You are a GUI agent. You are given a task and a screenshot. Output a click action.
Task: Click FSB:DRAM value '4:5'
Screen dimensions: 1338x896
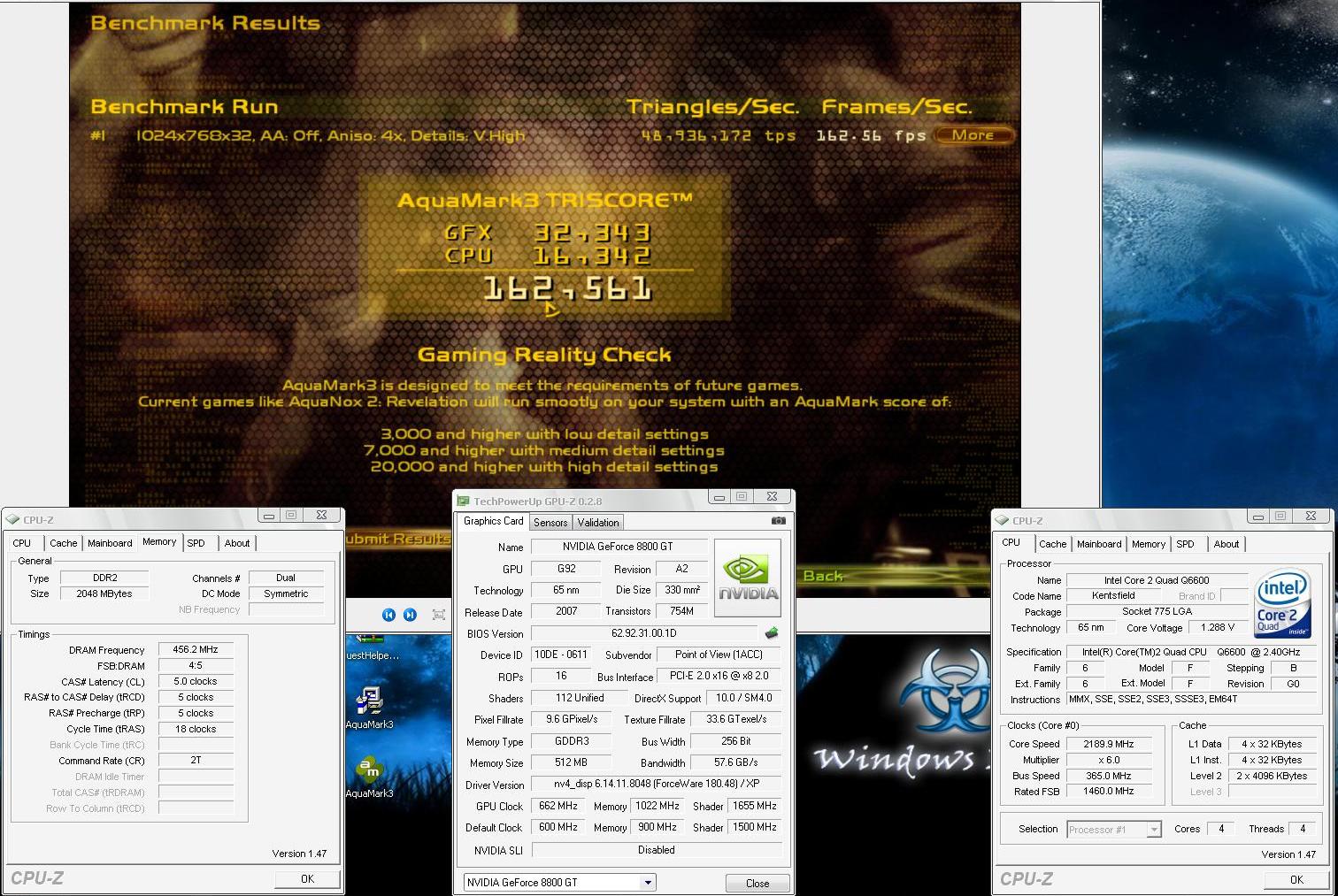(196, 665)
